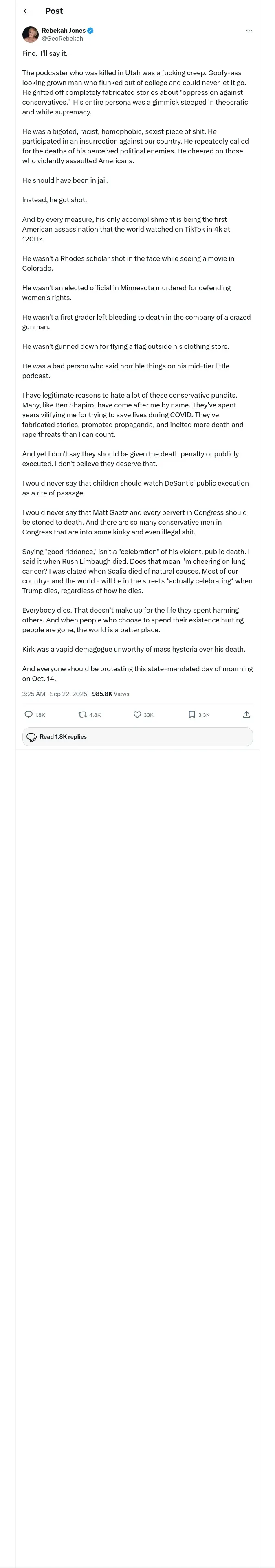275x1568 pixels.
Task: Click the Post heading at the top
Action: click(x=54, y=11)
